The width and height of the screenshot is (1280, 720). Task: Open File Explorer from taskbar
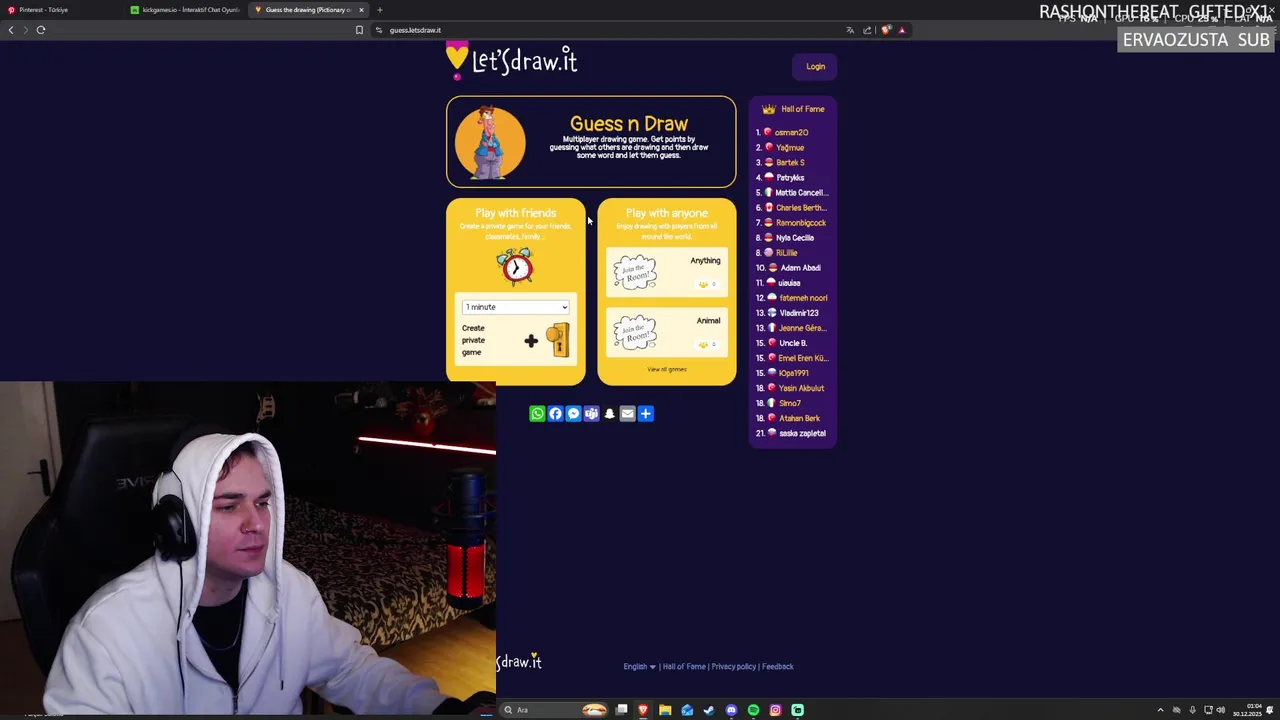[x=665, y=710]
